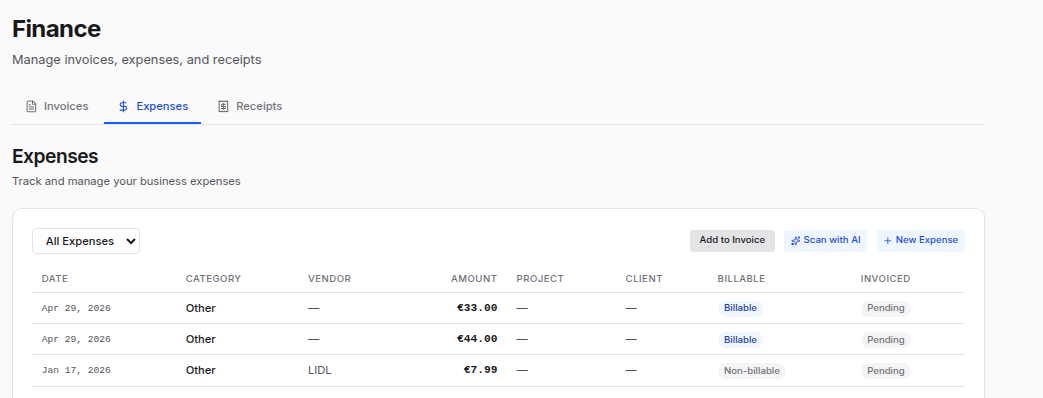Click the Pending badge in the €33.00 row

885,308
